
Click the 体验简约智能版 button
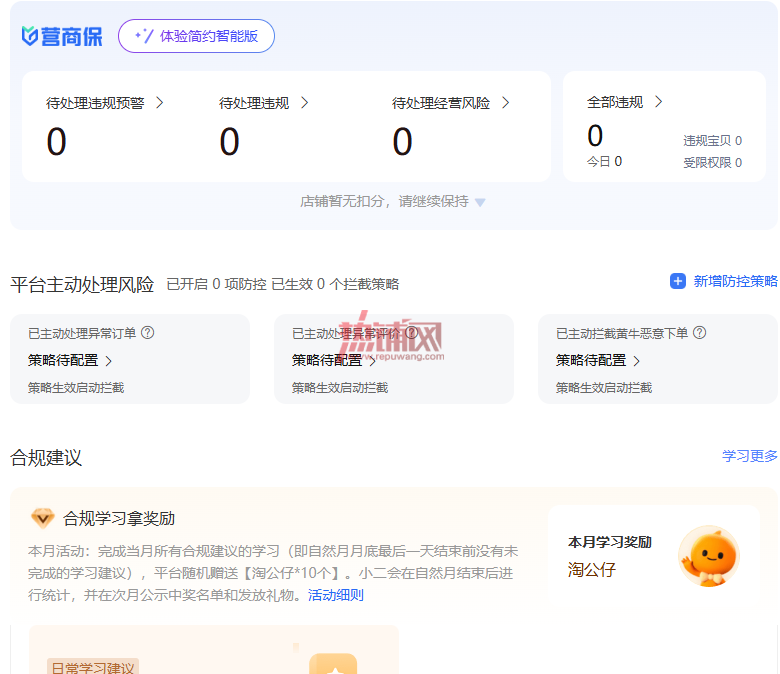tap(196, 36)
